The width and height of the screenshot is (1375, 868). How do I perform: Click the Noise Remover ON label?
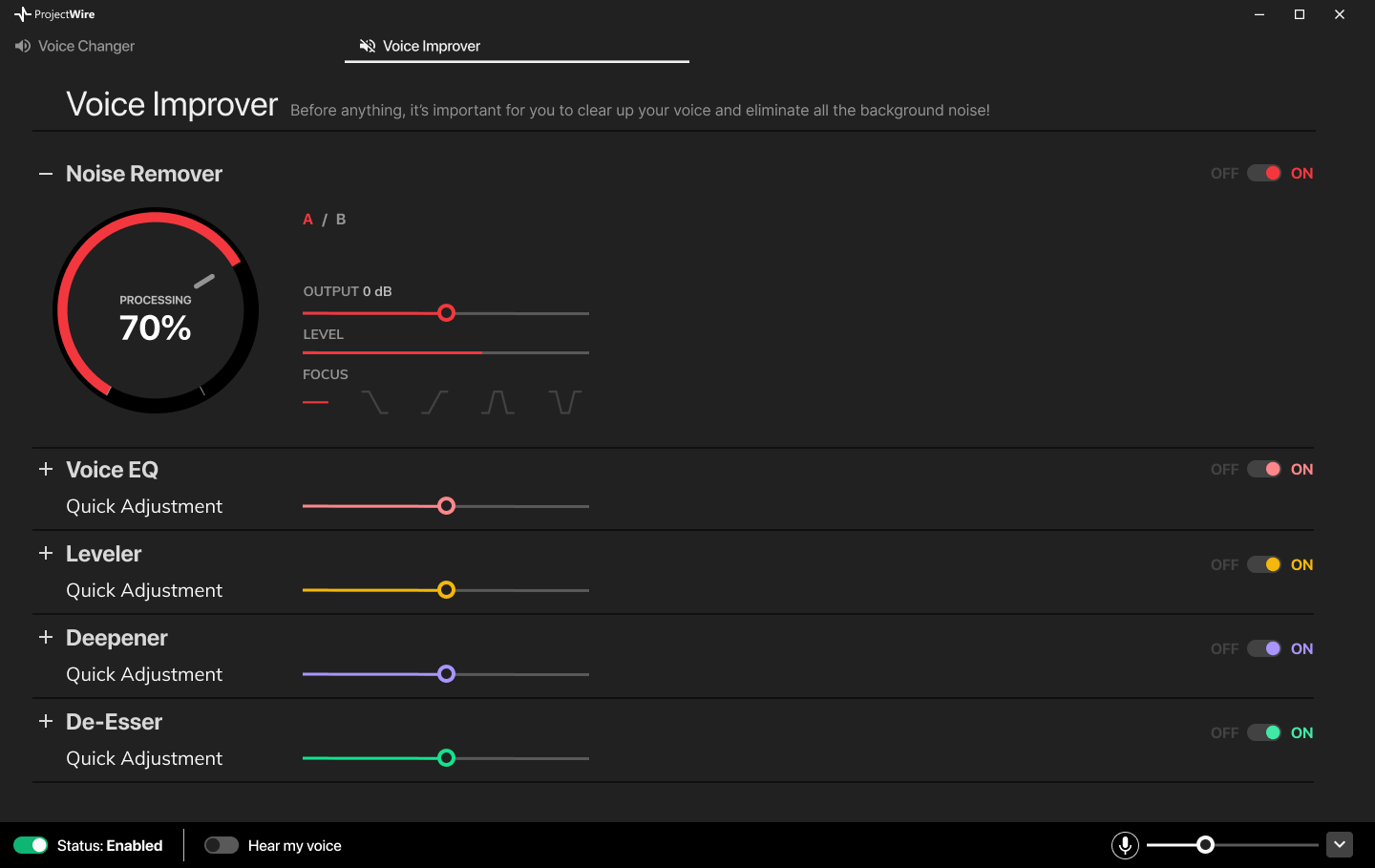coord(1301,173)
